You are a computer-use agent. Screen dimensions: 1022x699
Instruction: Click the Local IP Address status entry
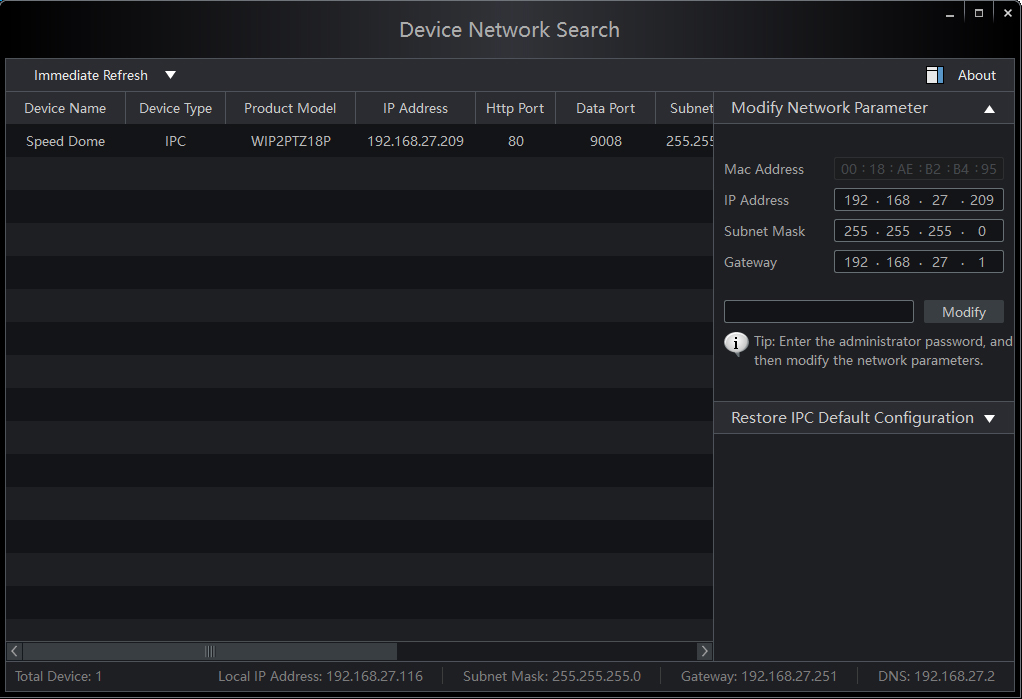click(x=320, y=676)
